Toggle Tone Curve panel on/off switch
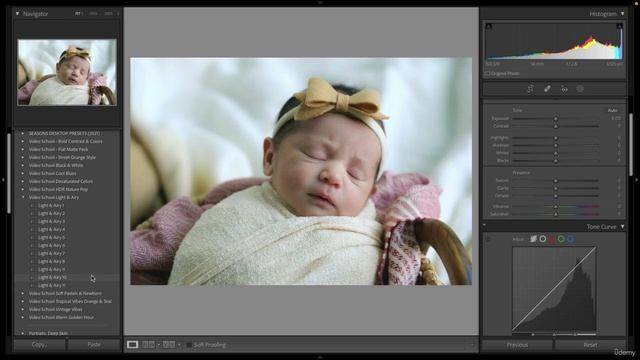This screenshot has width=640, height=360. 484,225
